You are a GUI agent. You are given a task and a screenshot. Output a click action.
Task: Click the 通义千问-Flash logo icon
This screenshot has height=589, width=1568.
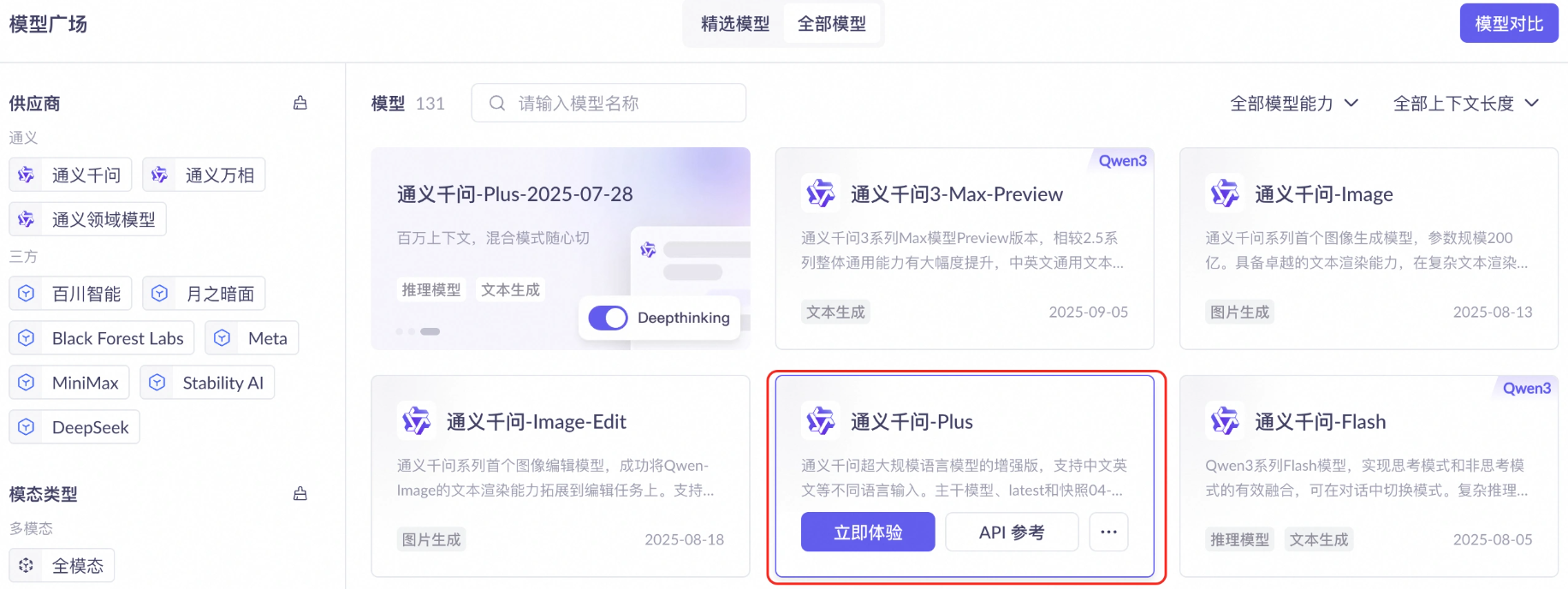coord(1224,421)
